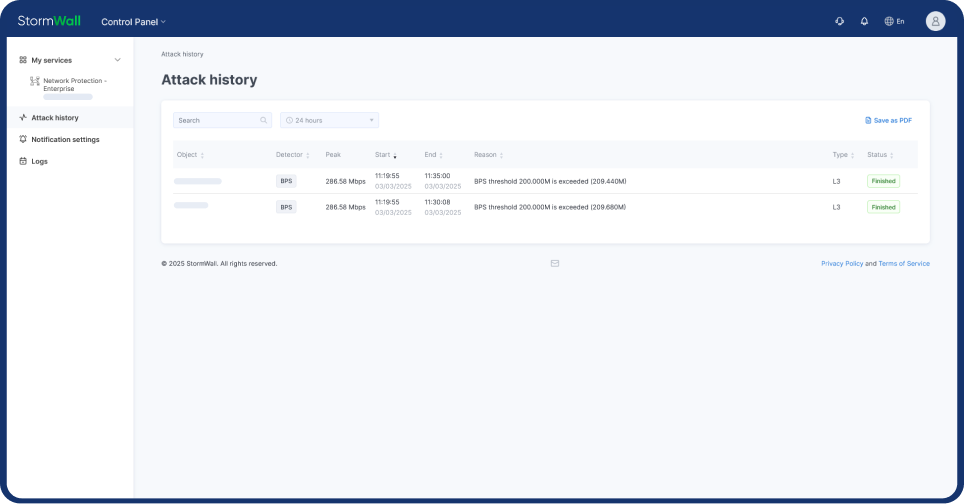Open the En language selector
Viewport: 964px width, 504px height.
pos(894,21)
